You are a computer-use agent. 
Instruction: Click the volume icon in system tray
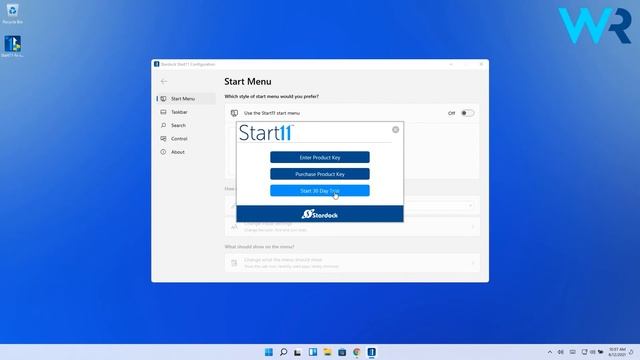(x=561, y=352)
